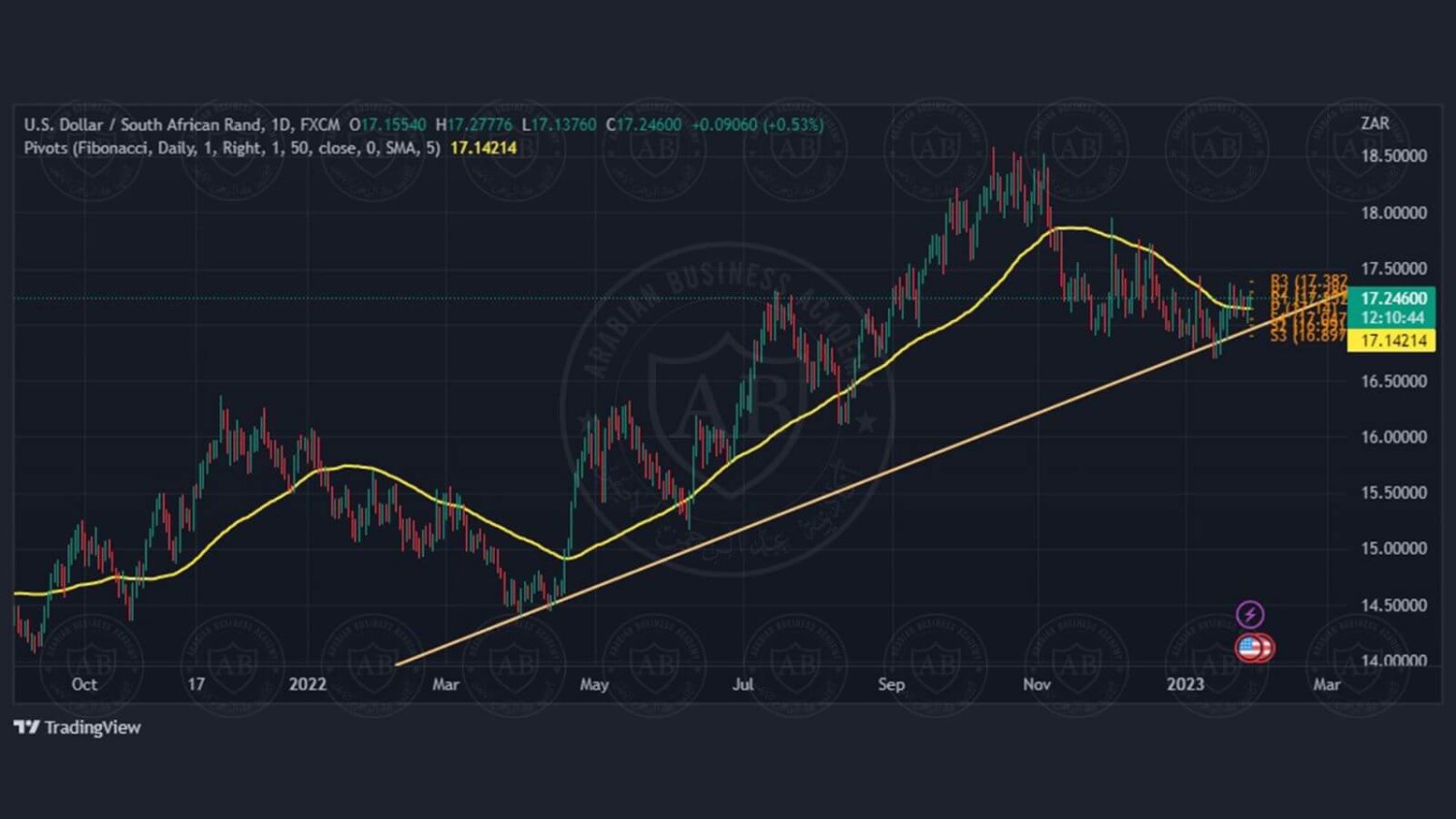The image size is (1456, 819).
Task: Click the S3 pivot level label
Action: point(1307,336)
